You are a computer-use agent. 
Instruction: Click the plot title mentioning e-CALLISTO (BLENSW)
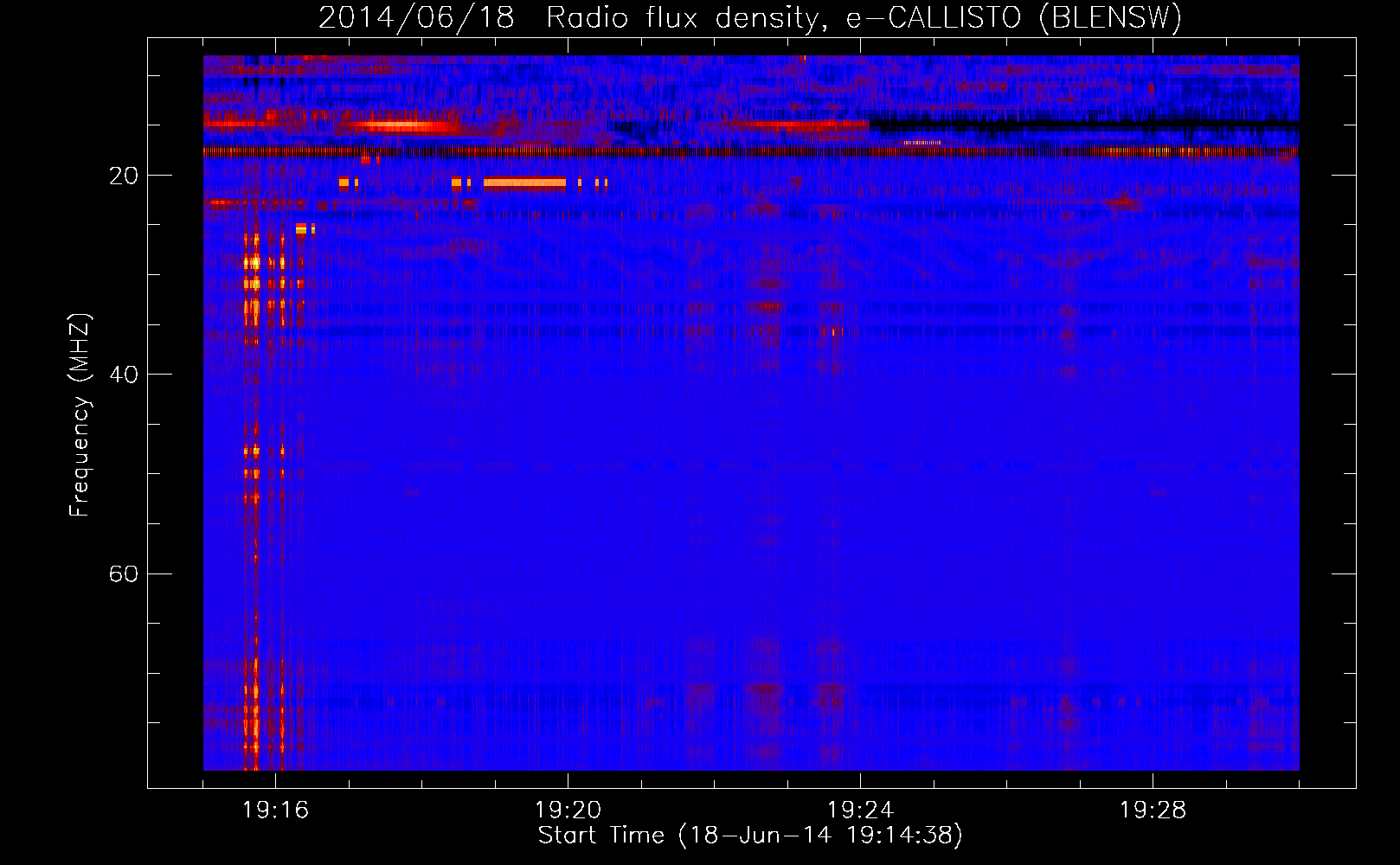750,18
